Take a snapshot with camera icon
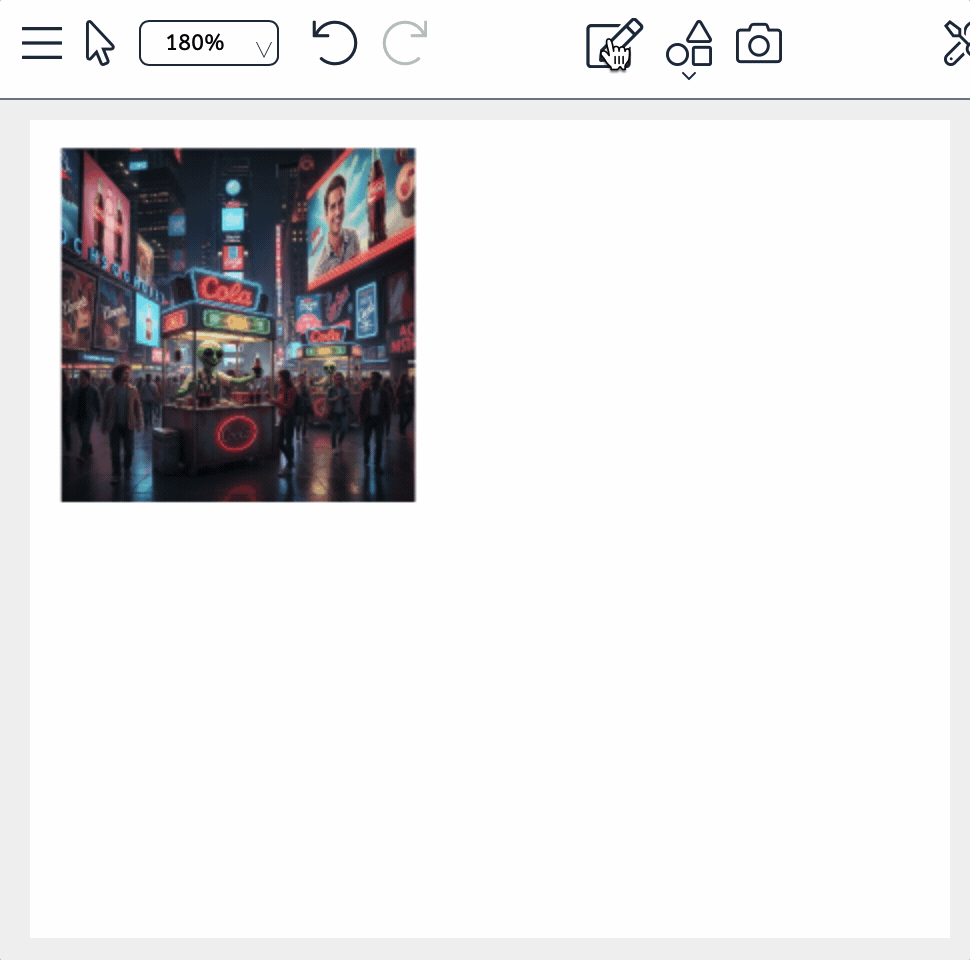The image size is (970, 960). click(x=758, y=43)
